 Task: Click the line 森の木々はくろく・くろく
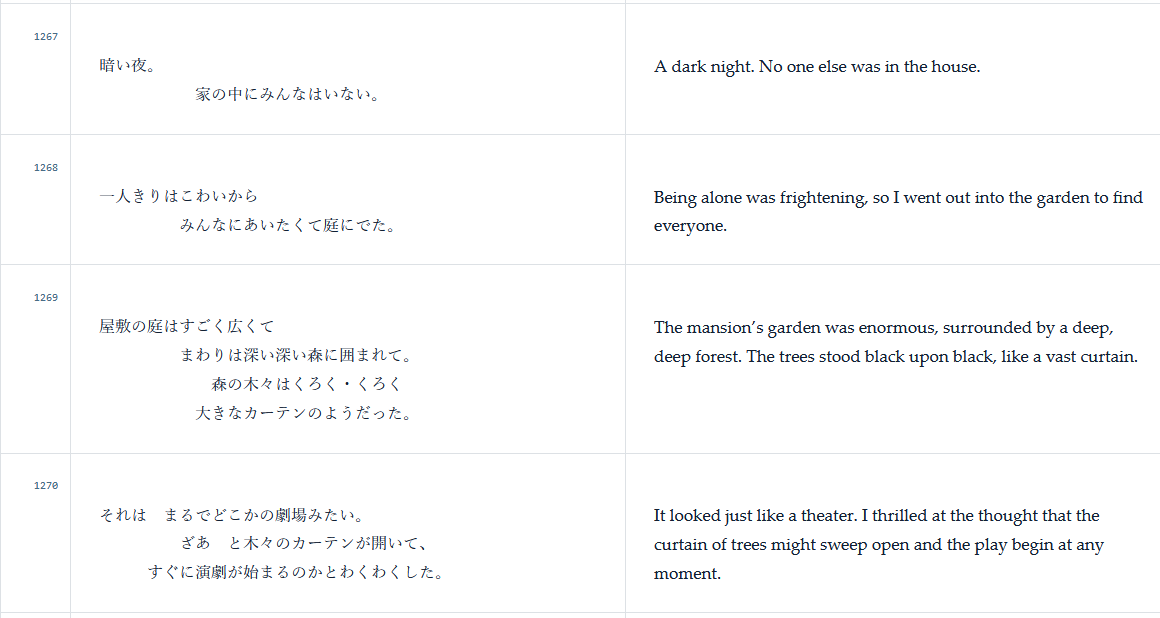click(306, 384)
